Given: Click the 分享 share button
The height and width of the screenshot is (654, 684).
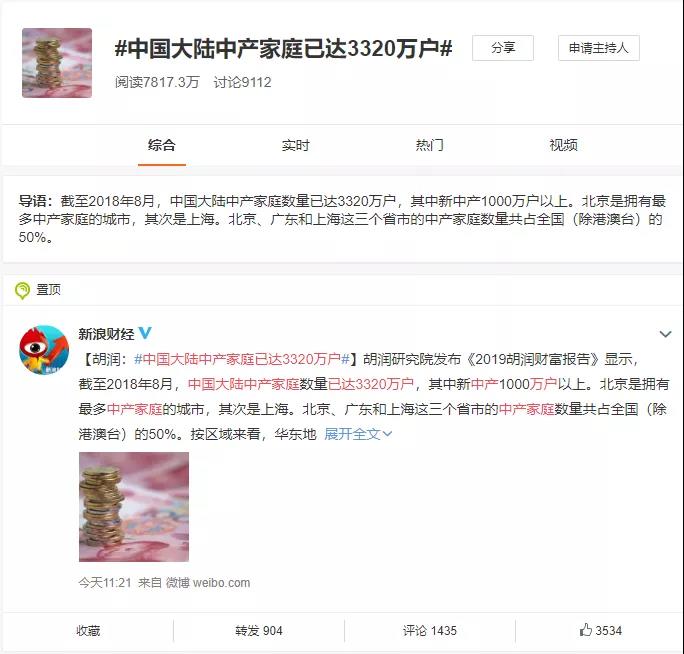Looking at the screenshot, I should coord(503,48).
